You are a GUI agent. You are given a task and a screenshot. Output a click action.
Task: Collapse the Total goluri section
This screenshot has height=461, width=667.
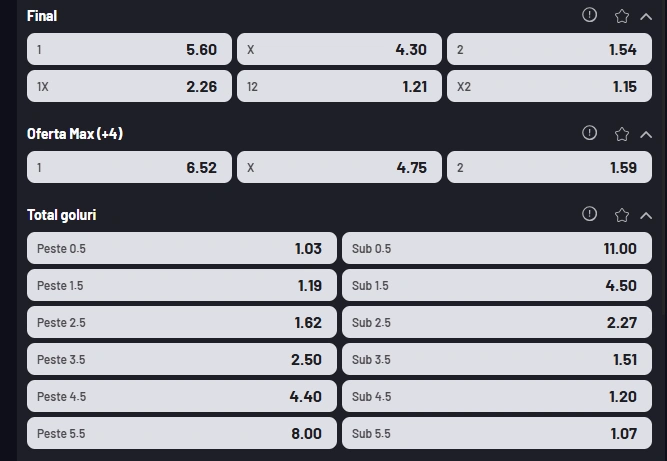[646, 216]
